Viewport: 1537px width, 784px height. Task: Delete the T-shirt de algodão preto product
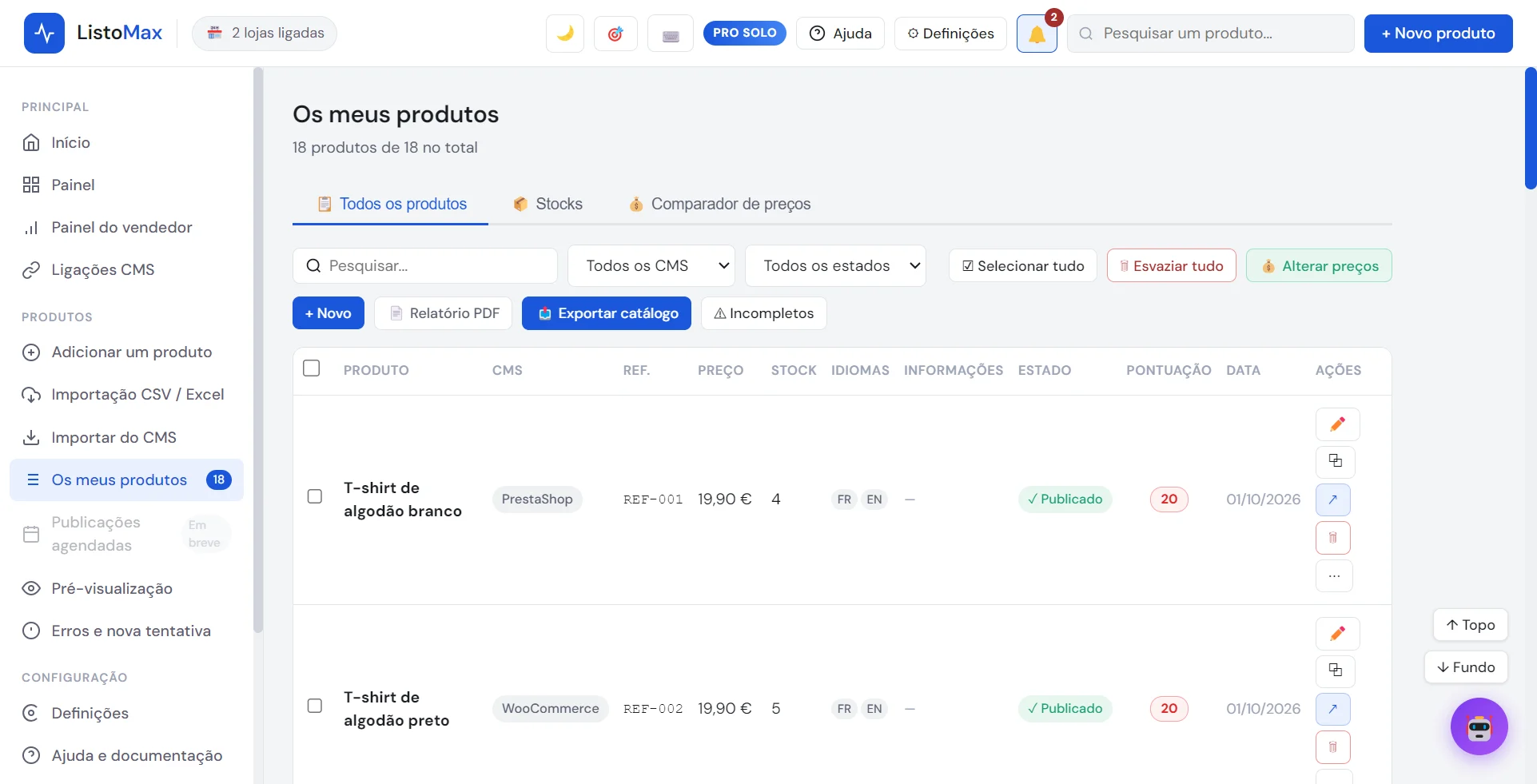click(1332, 747)
